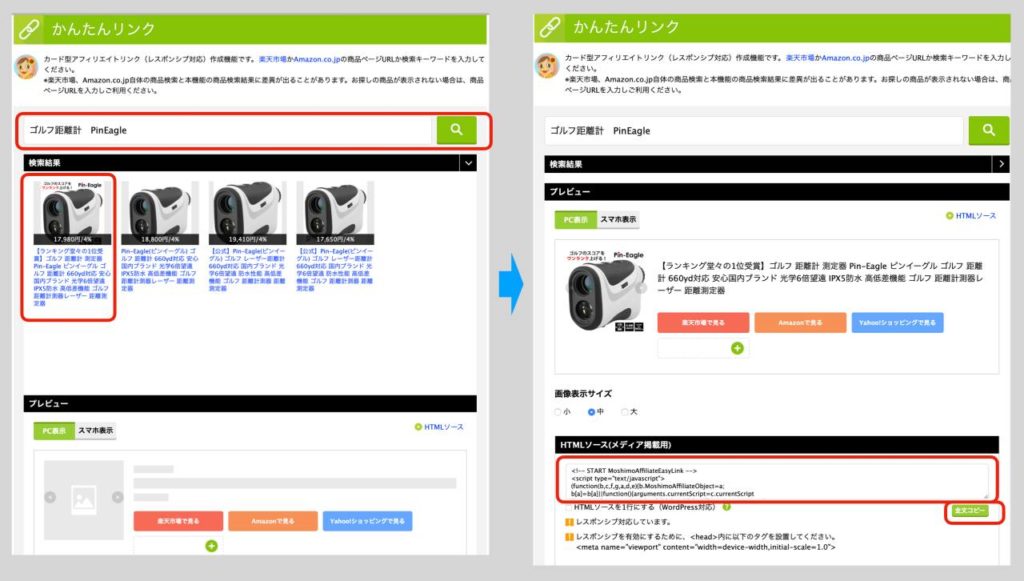
Task: Click 楽天市場で見る button in right panel preview
Action: click(x=703, y=322)
